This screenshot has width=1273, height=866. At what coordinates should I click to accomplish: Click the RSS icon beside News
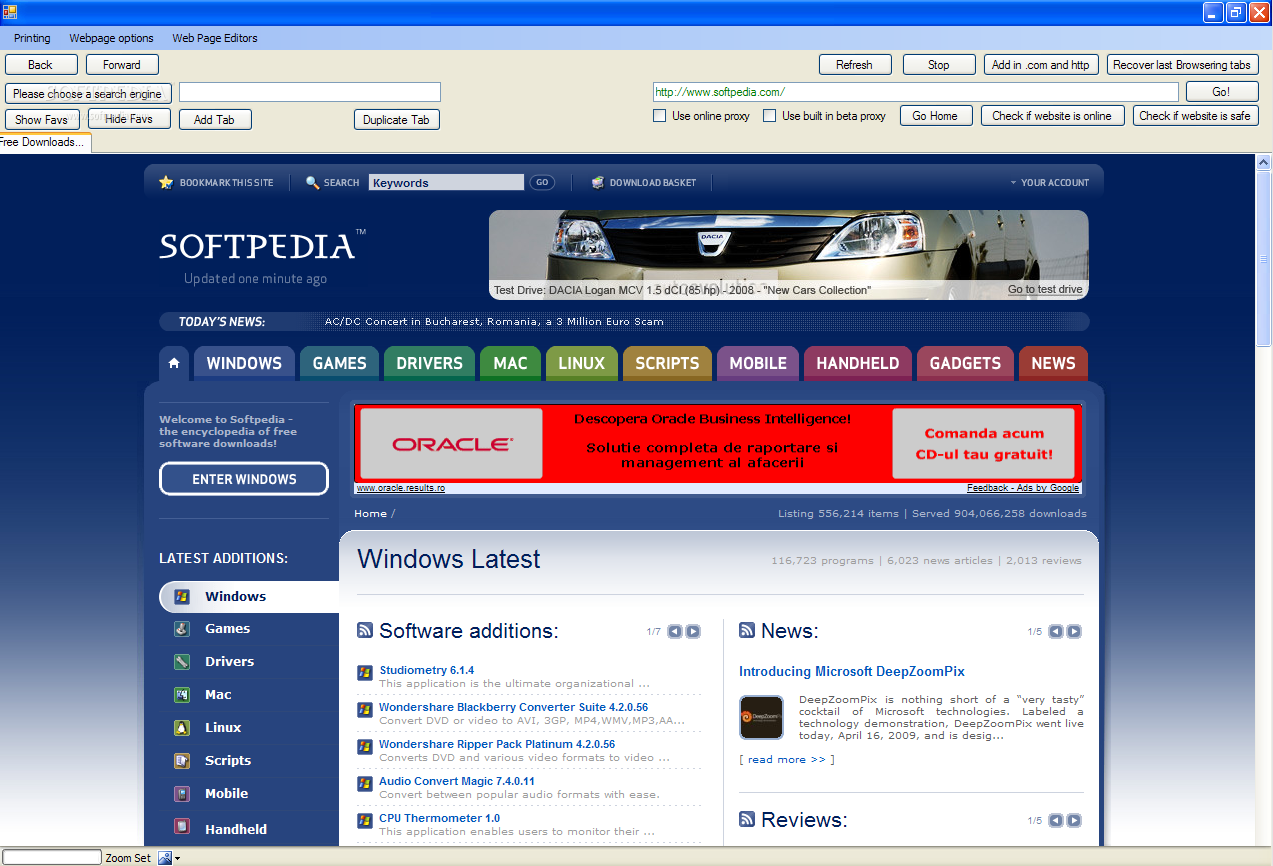(747, 630)
